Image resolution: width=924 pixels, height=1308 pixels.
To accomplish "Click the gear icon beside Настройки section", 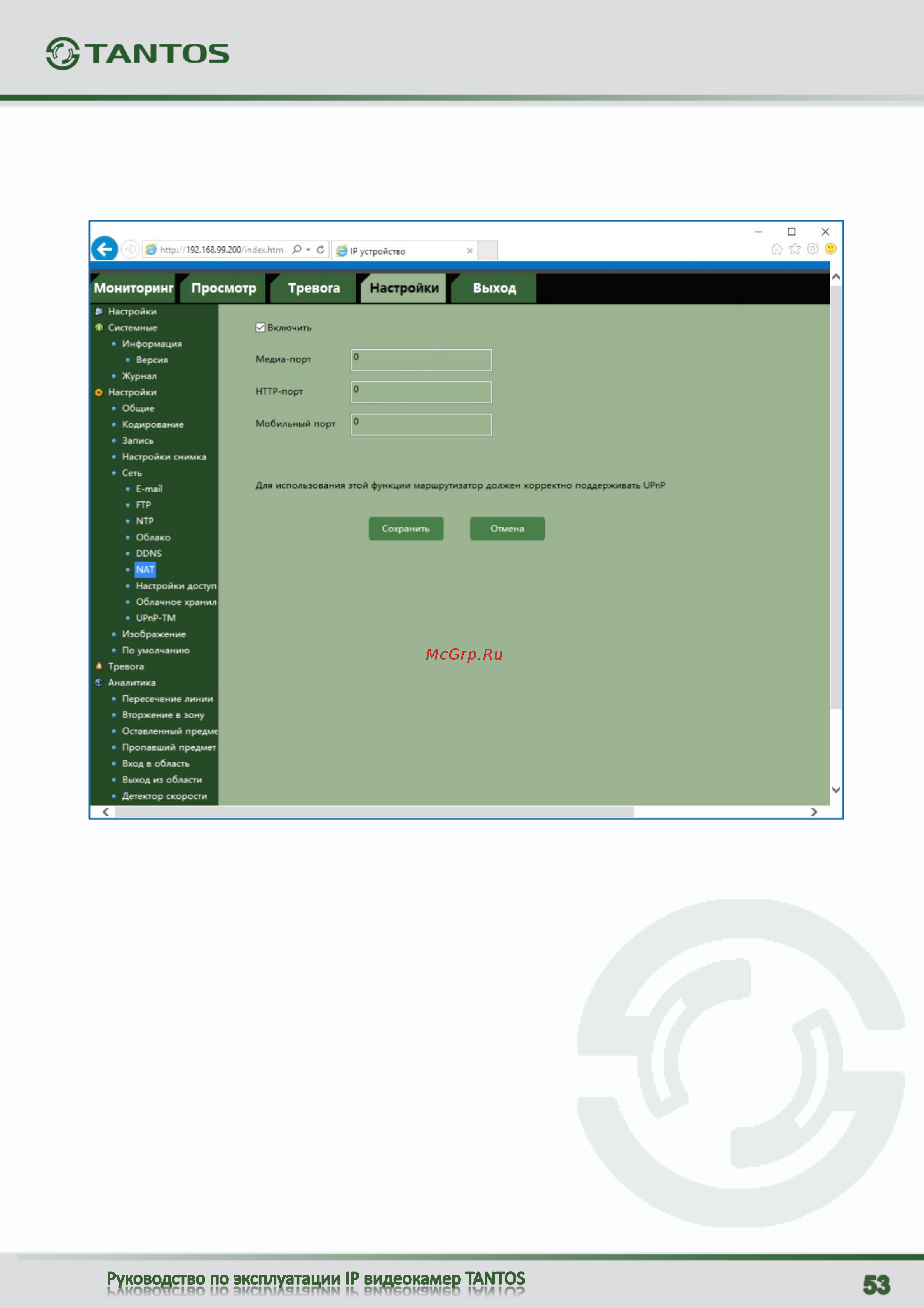I will tap(99, 392).
